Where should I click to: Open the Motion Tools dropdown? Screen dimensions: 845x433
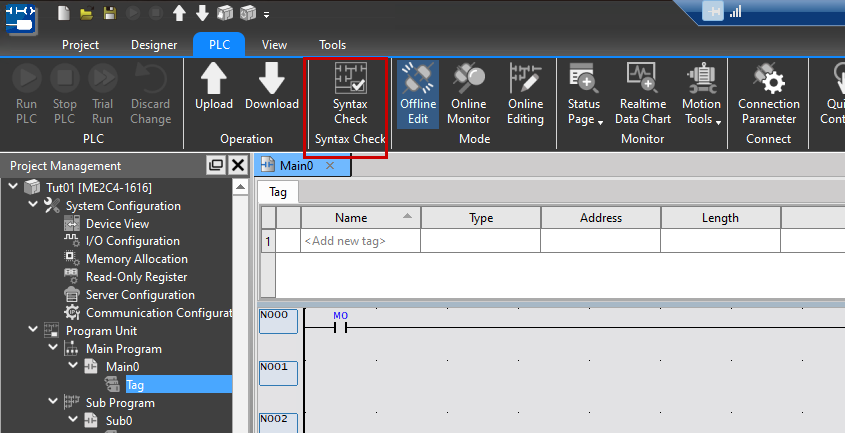[x=701, y=94]
